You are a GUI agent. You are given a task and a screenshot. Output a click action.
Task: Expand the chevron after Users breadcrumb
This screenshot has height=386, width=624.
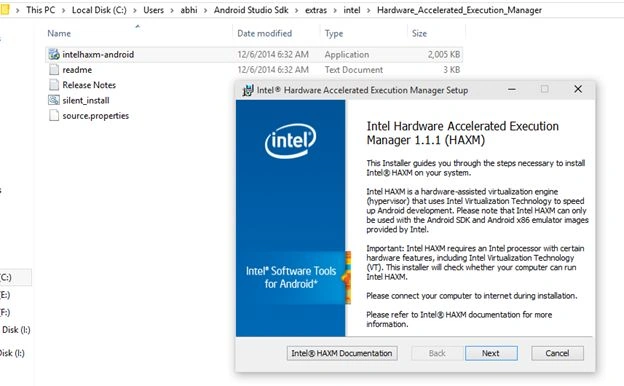point(172,10)
